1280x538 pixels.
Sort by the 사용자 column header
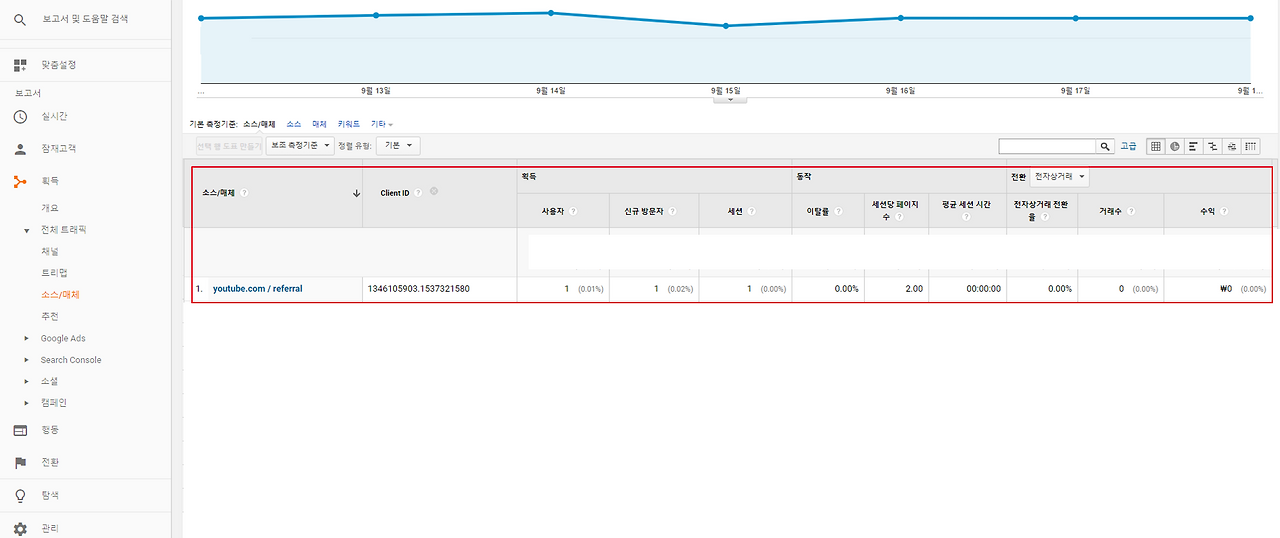[553, 211]
